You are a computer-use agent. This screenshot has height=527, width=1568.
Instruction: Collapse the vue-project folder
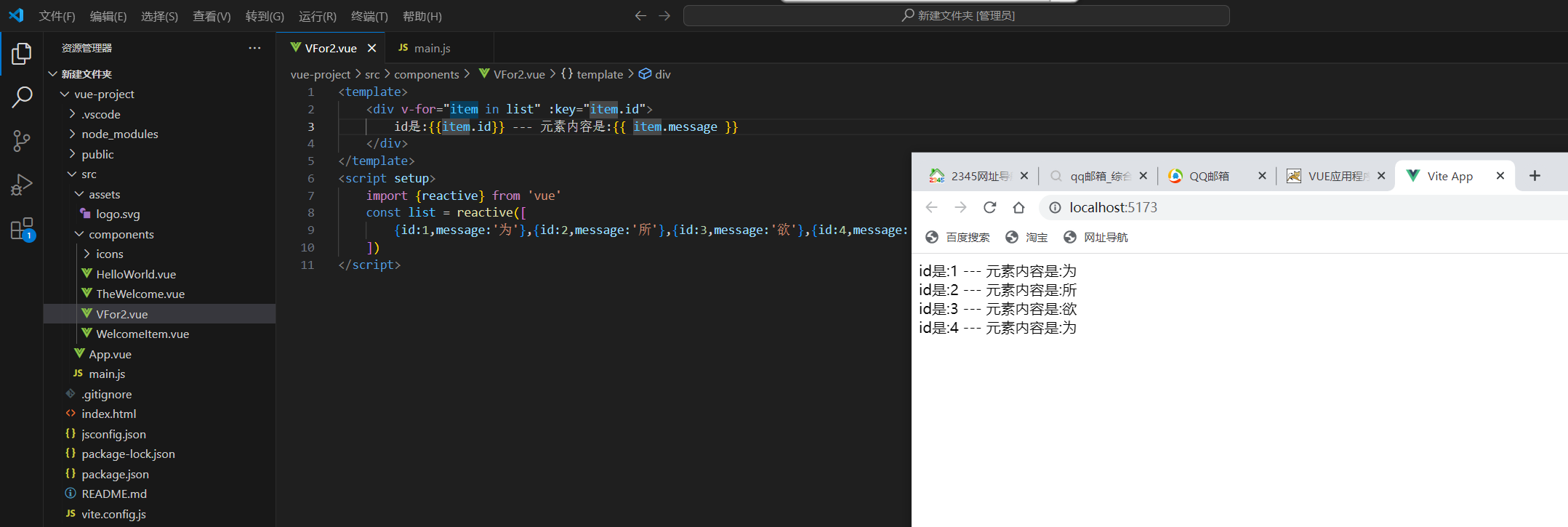pos(65,94)
